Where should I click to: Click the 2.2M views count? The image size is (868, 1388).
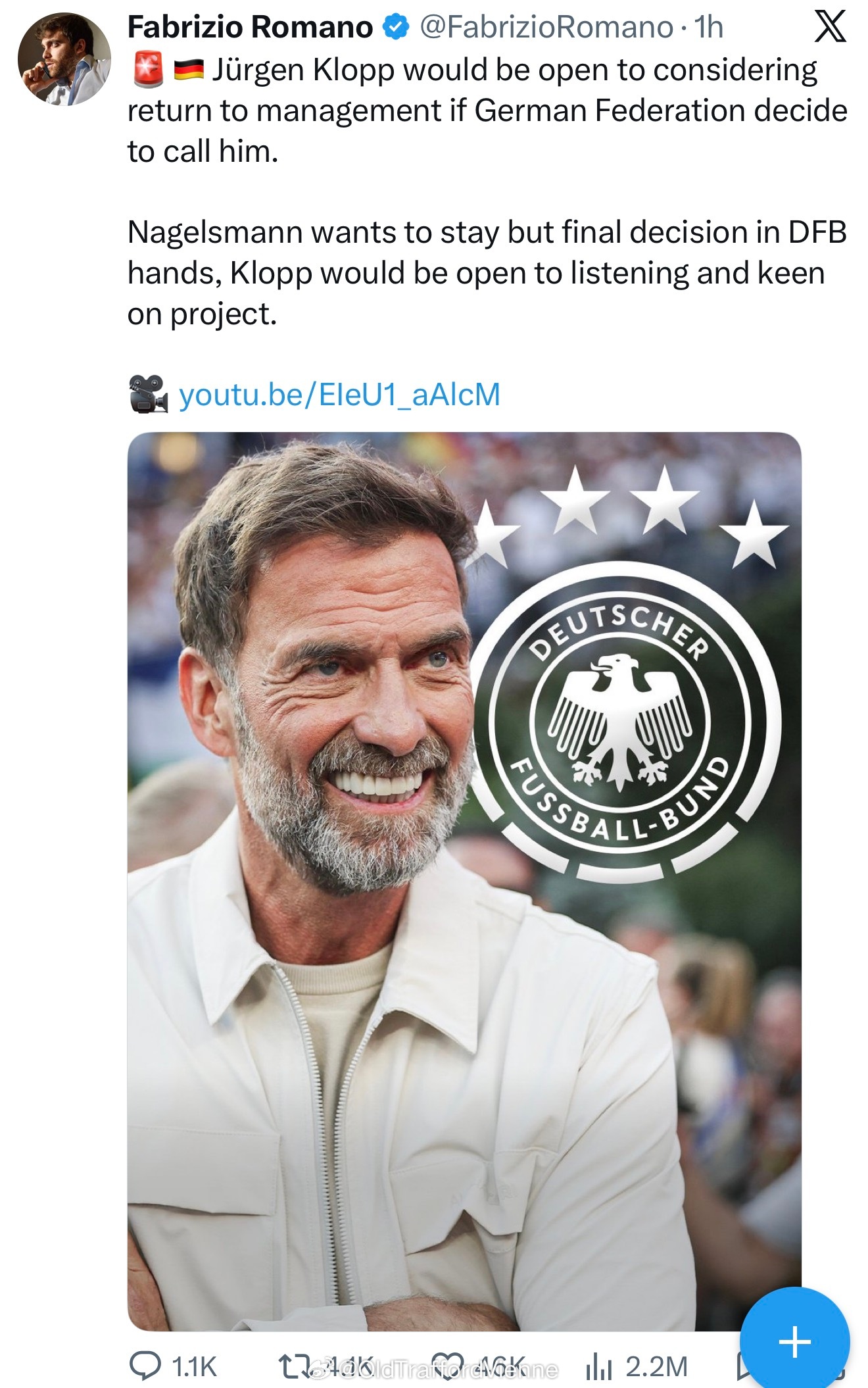(x=656, y=1367)
